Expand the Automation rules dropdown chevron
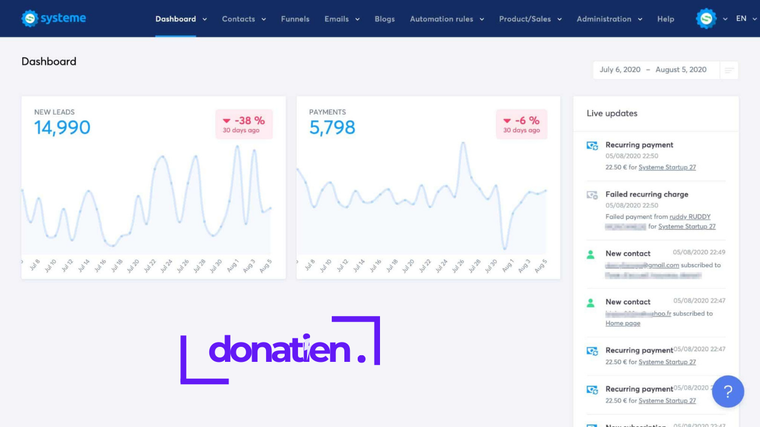 (x=482, y=19)
